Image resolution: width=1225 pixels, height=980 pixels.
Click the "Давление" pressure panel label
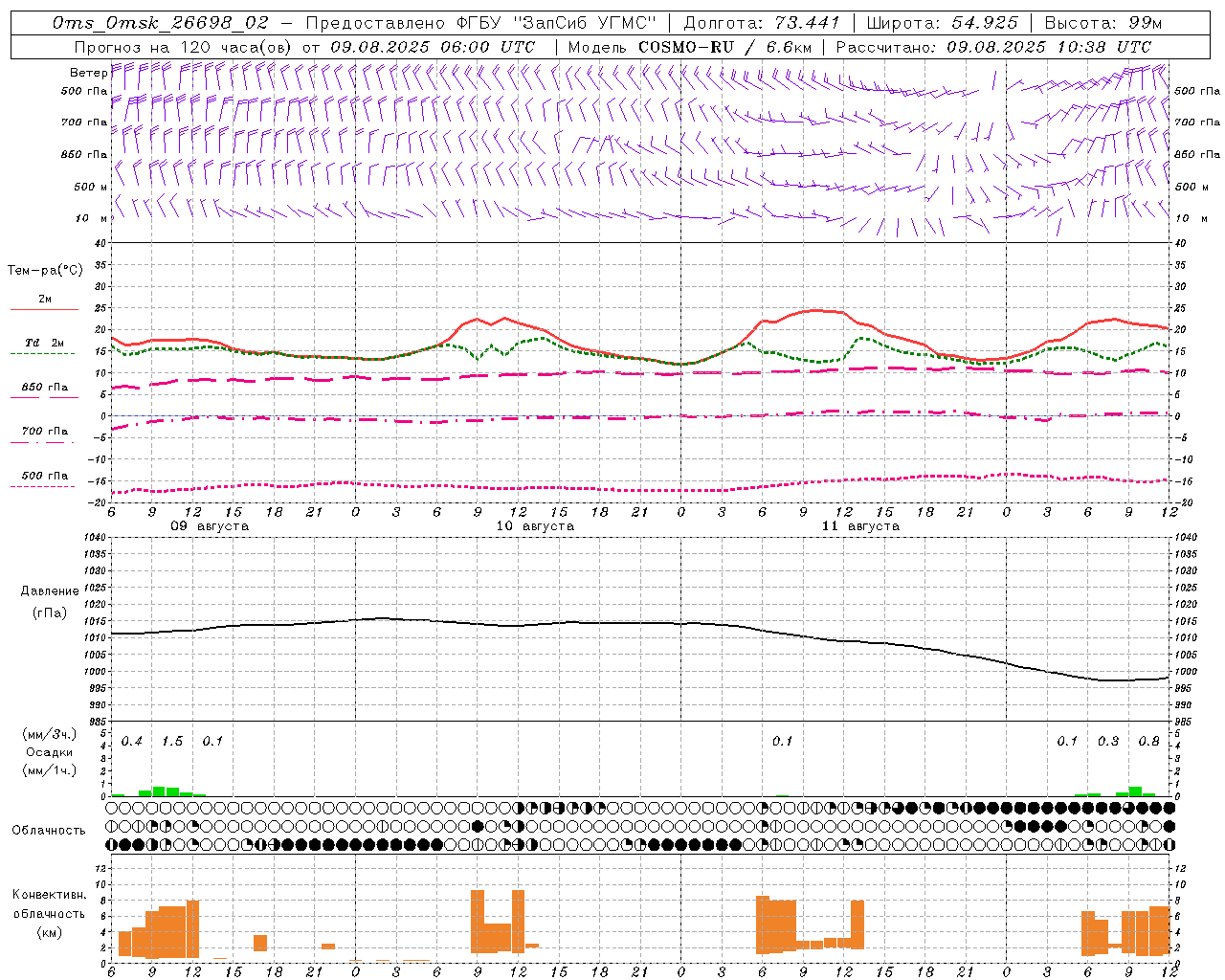tap(48, 591)
